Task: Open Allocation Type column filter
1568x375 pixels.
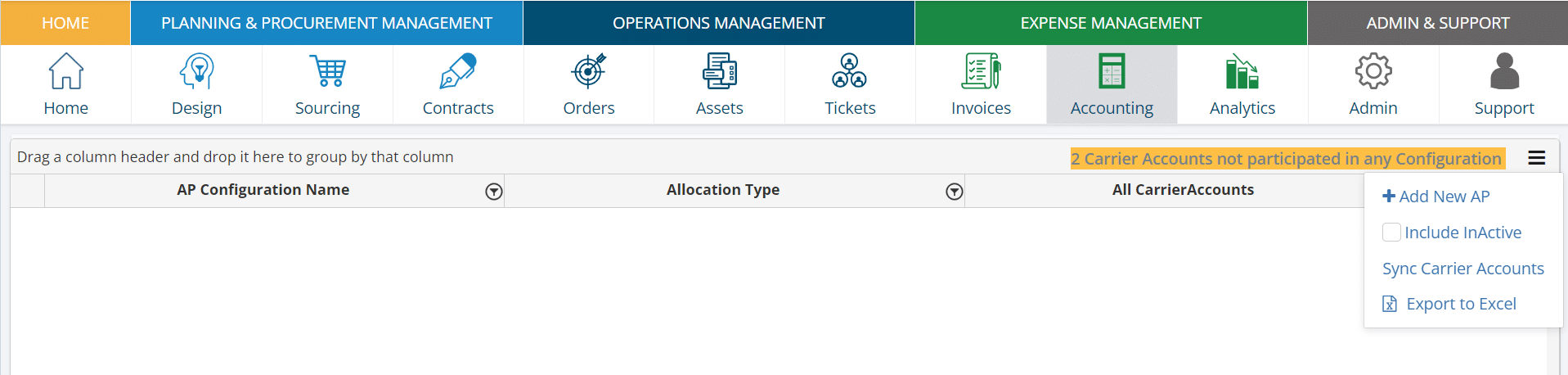Action: click(954, 192)
